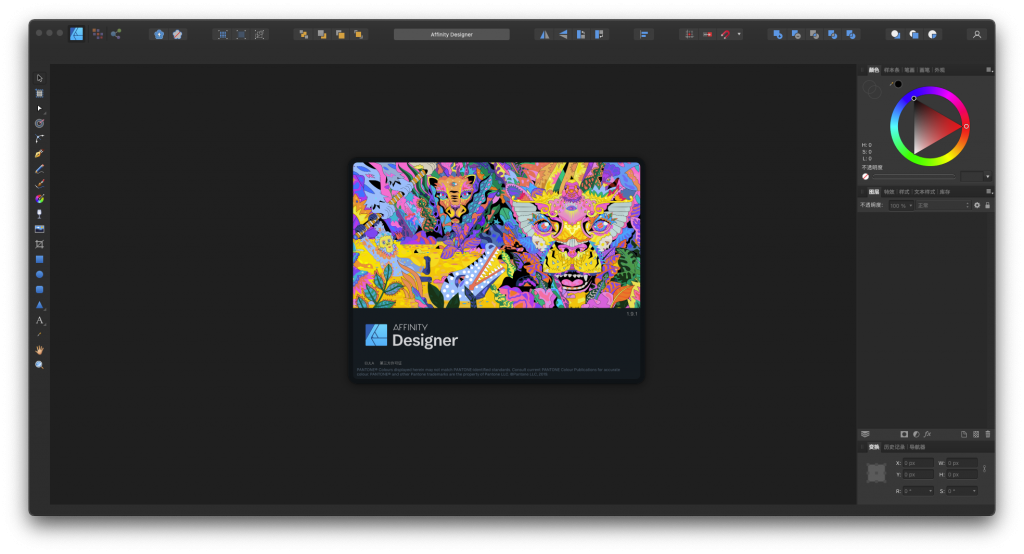The height and width of the screenshot is (554, 1024).
Task: Open the Layers panel options menu
Action: pyautogui.click(x=989, y=191)
